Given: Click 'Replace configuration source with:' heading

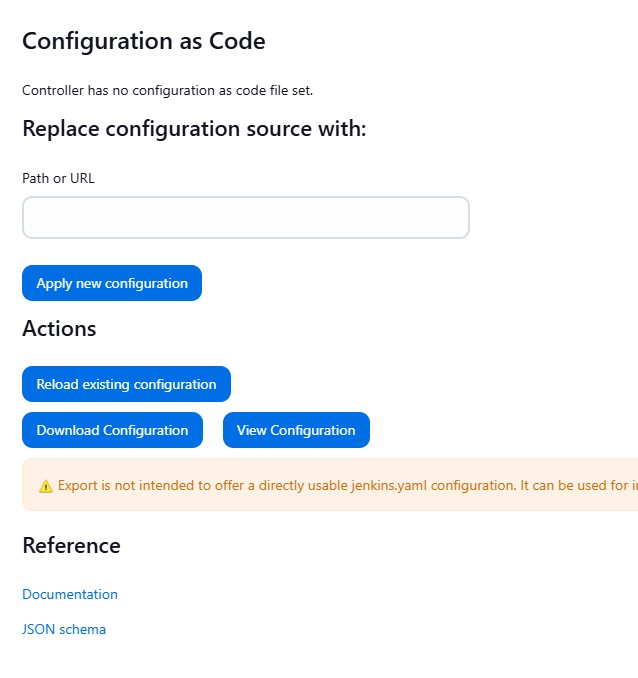Looking at the screenshot, I should click(x=194, y=129).
